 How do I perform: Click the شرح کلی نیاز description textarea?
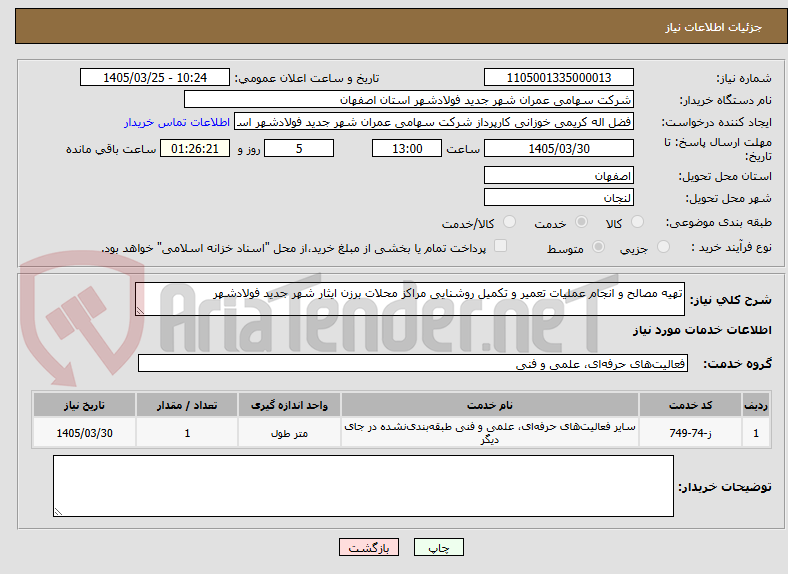tap(410, 299)
